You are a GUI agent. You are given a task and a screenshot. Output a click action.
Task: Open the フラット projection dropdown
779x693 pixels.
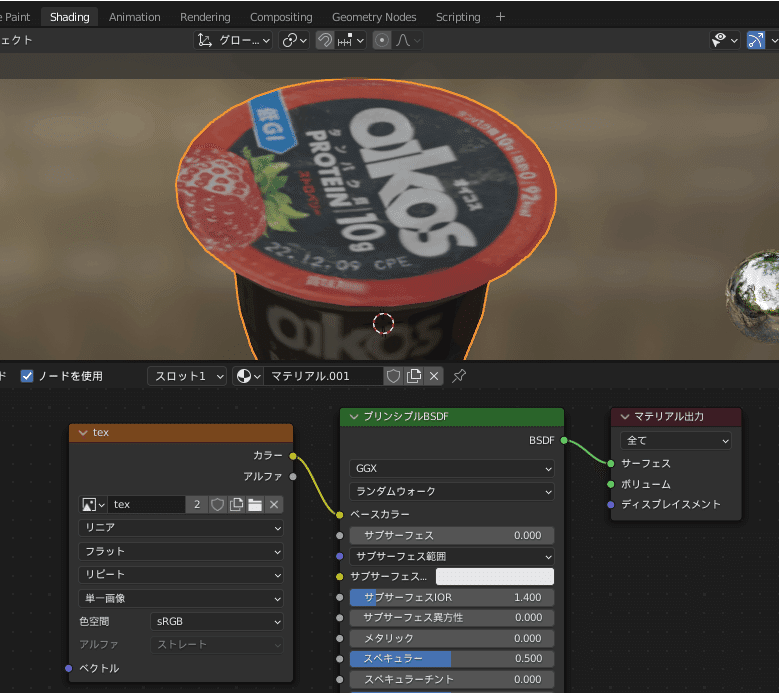click(x=181, y=551)
